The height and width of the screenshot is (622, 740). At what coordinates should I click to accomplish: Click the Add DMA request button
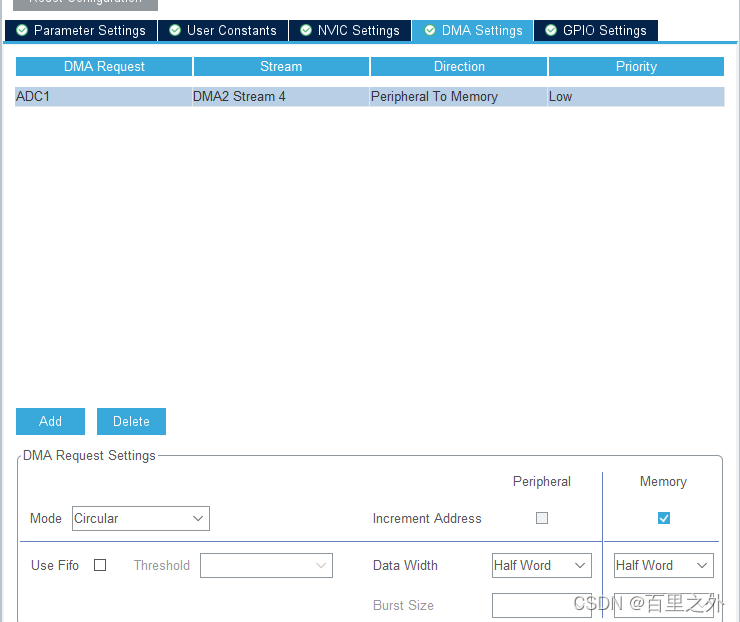click(50, 421)
